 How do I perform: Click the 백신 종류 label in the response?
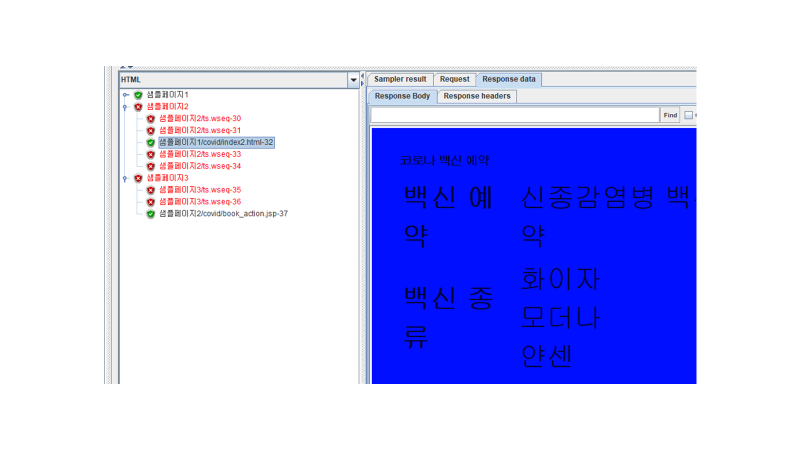coord(448,317)
